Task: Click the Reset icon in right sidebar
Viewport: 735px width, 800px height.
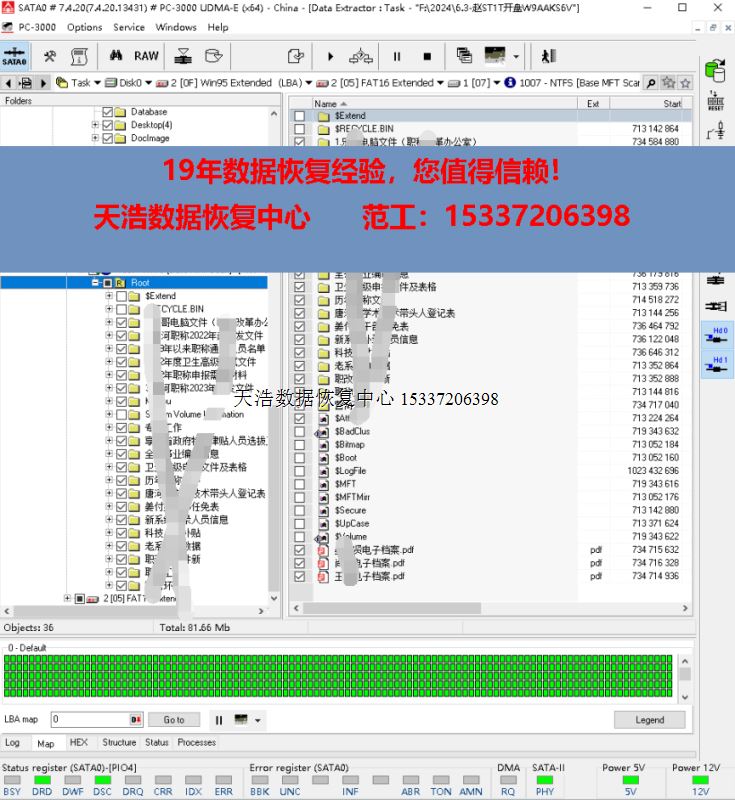Action: (715, 100)
